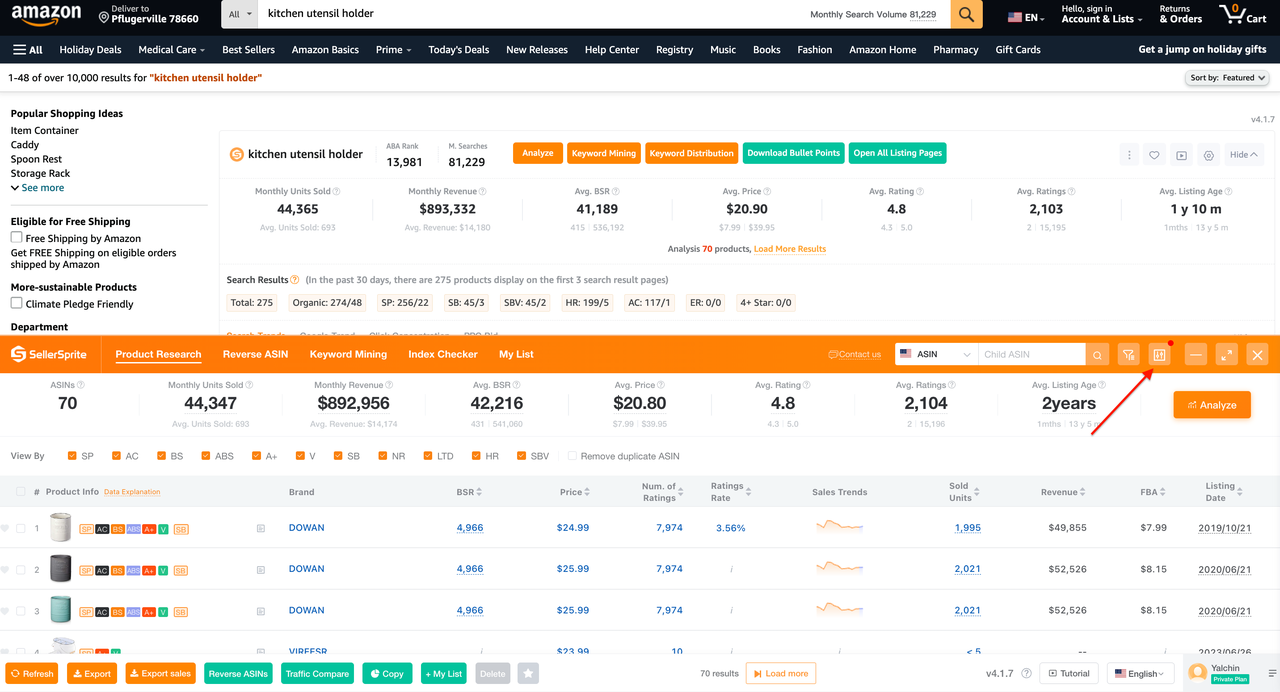
Task: Open the My List tab
Action: click(x=516, y=354)
